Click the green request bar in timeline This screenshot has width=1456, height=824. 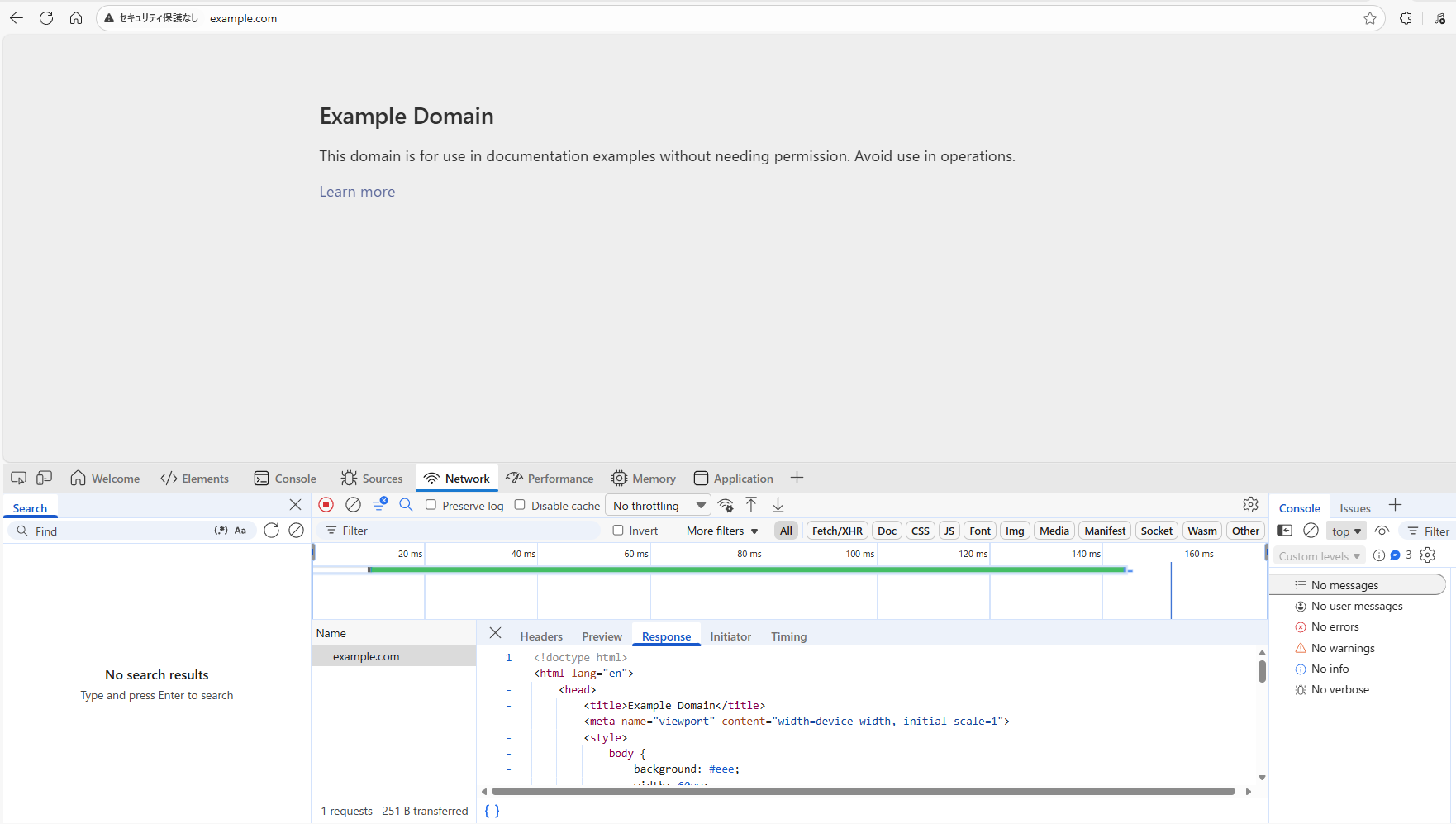(748, 569)
